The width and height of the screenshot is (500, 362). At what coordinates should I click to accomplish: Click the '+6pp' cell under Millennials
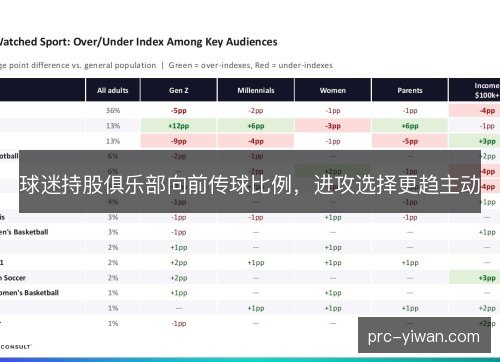[x=256, y=126]
